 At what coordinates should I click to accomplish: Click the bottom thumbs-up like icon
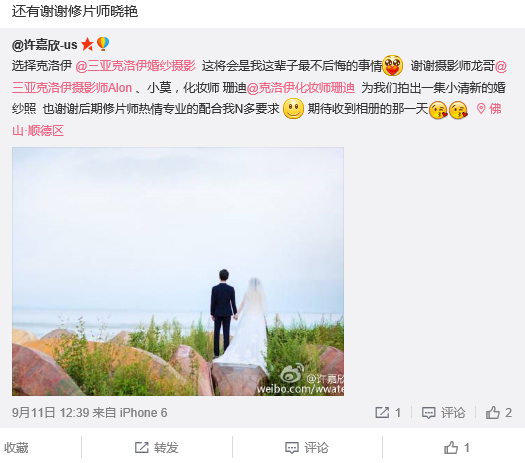tap(451, 448)
